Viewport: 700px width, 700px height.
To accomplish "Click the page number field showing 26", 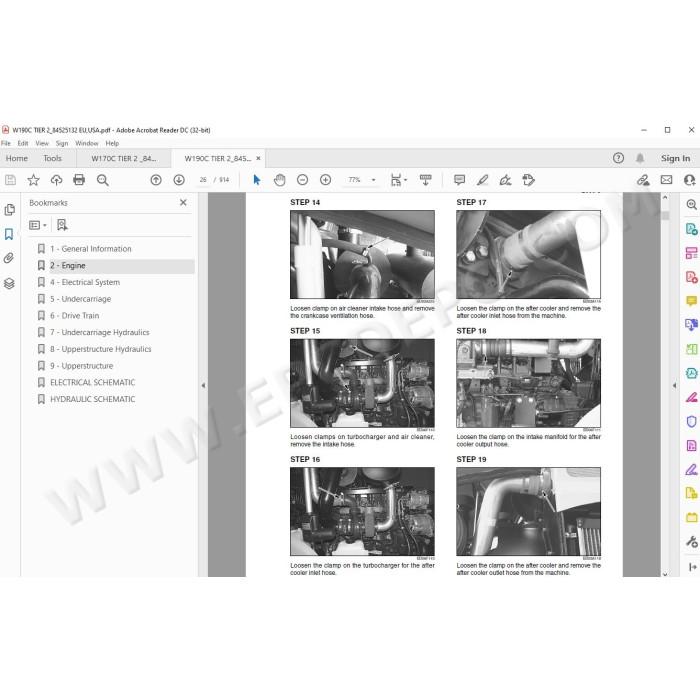I will pyautogui.click(x=203, y=180).
